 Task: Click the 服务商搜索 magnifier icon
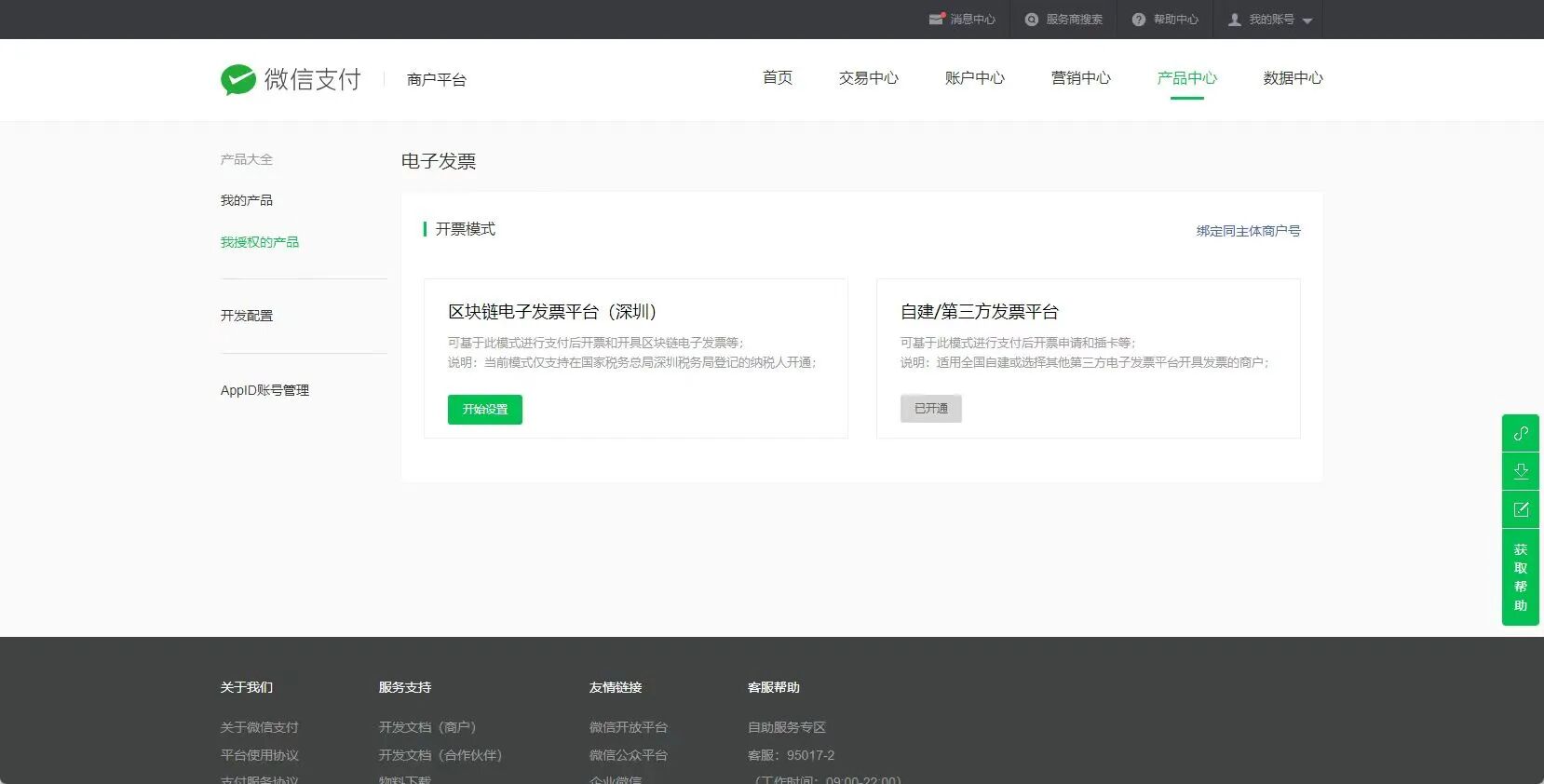(x=1031, y=20)
